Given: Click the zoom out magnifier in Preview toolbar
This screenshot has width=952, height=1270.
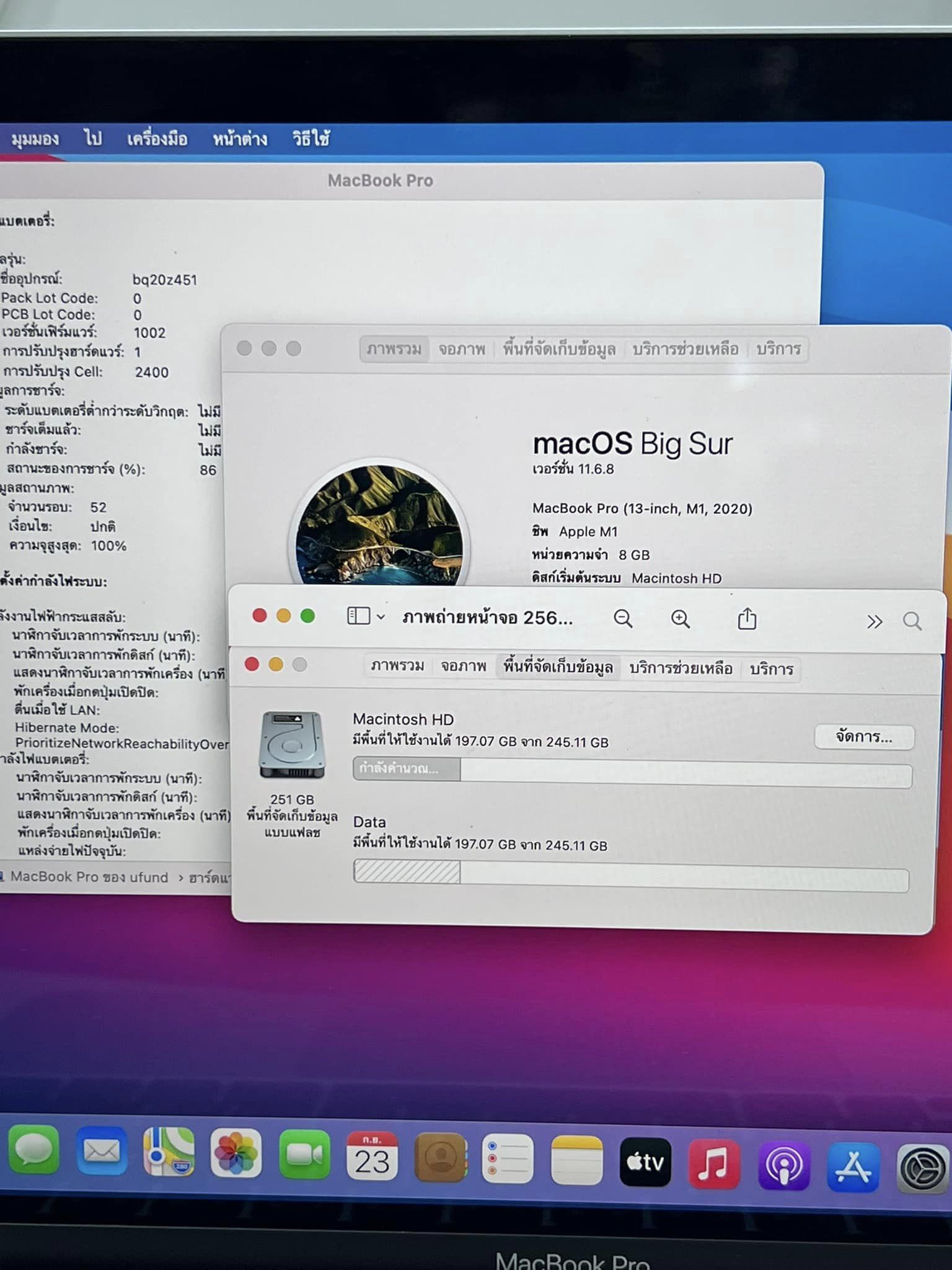Looking at the screenshot, I should point(622,618).
